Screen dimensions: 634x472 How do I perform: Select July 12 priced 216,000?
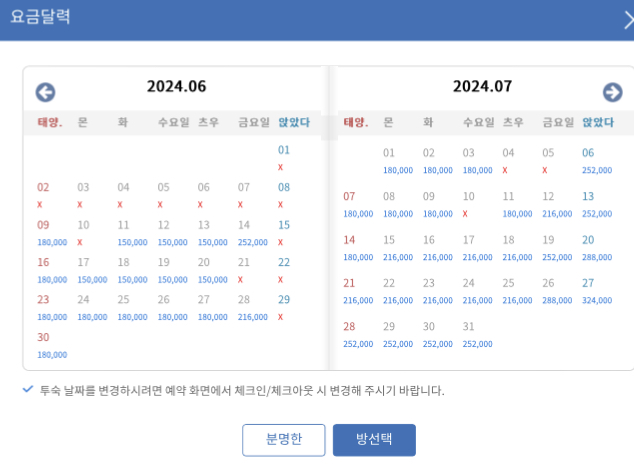pyautogui.click(x=557, y=205)
